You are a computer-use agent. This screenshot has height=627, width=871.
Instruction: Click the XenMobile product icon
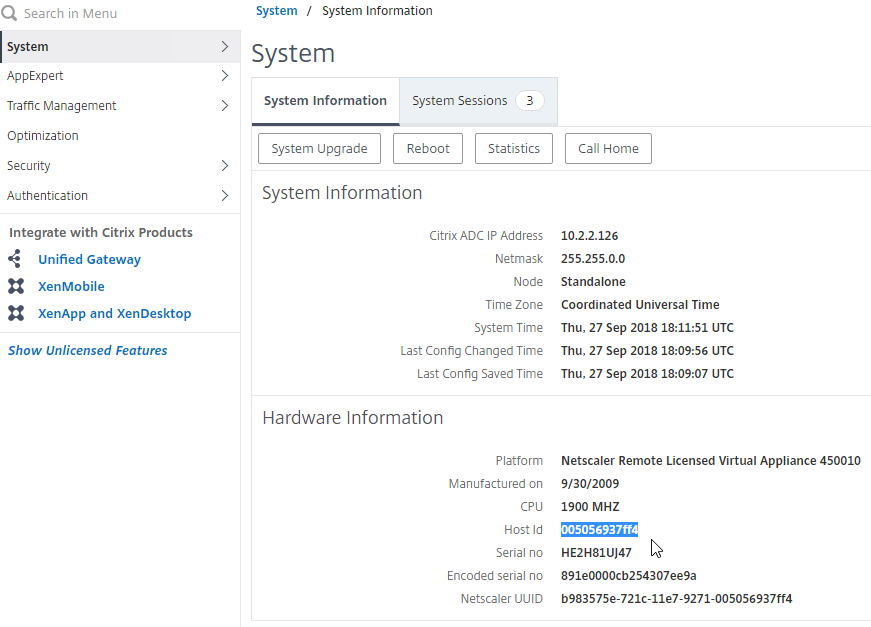click(16, 286)
